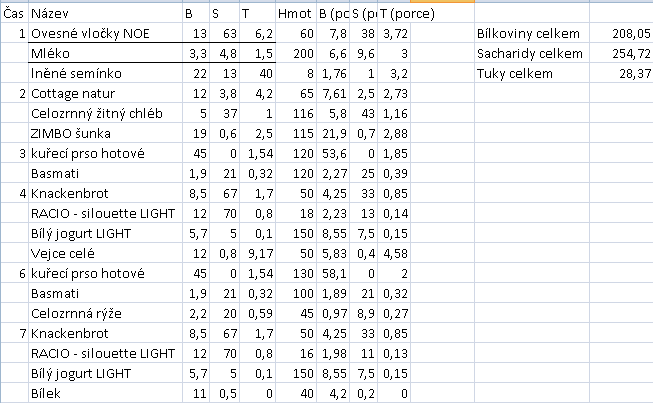Click the 'T (porce)' header cell

[394, 13]
